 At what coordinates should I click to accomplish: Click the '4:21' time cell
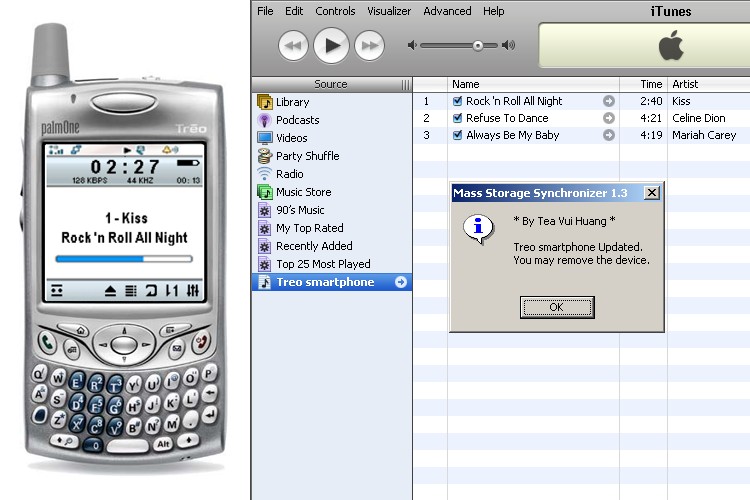(x=651, y=118)
